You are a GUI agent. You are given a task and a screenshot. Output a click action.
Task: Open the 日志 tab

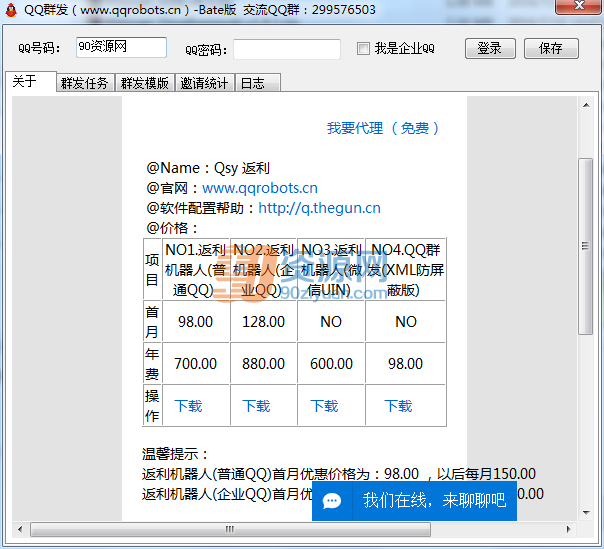pyautogui.click(x=258, y=83)
